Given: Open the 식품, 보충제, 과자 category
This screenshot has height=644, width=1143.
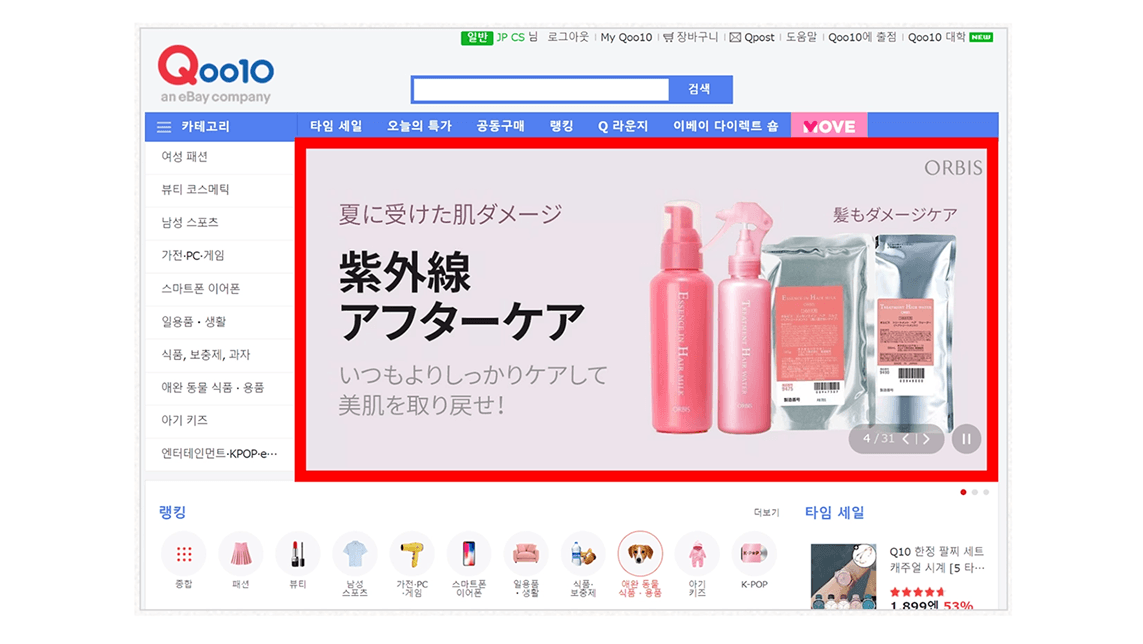Looking at the screenshot, I should 219,354.
